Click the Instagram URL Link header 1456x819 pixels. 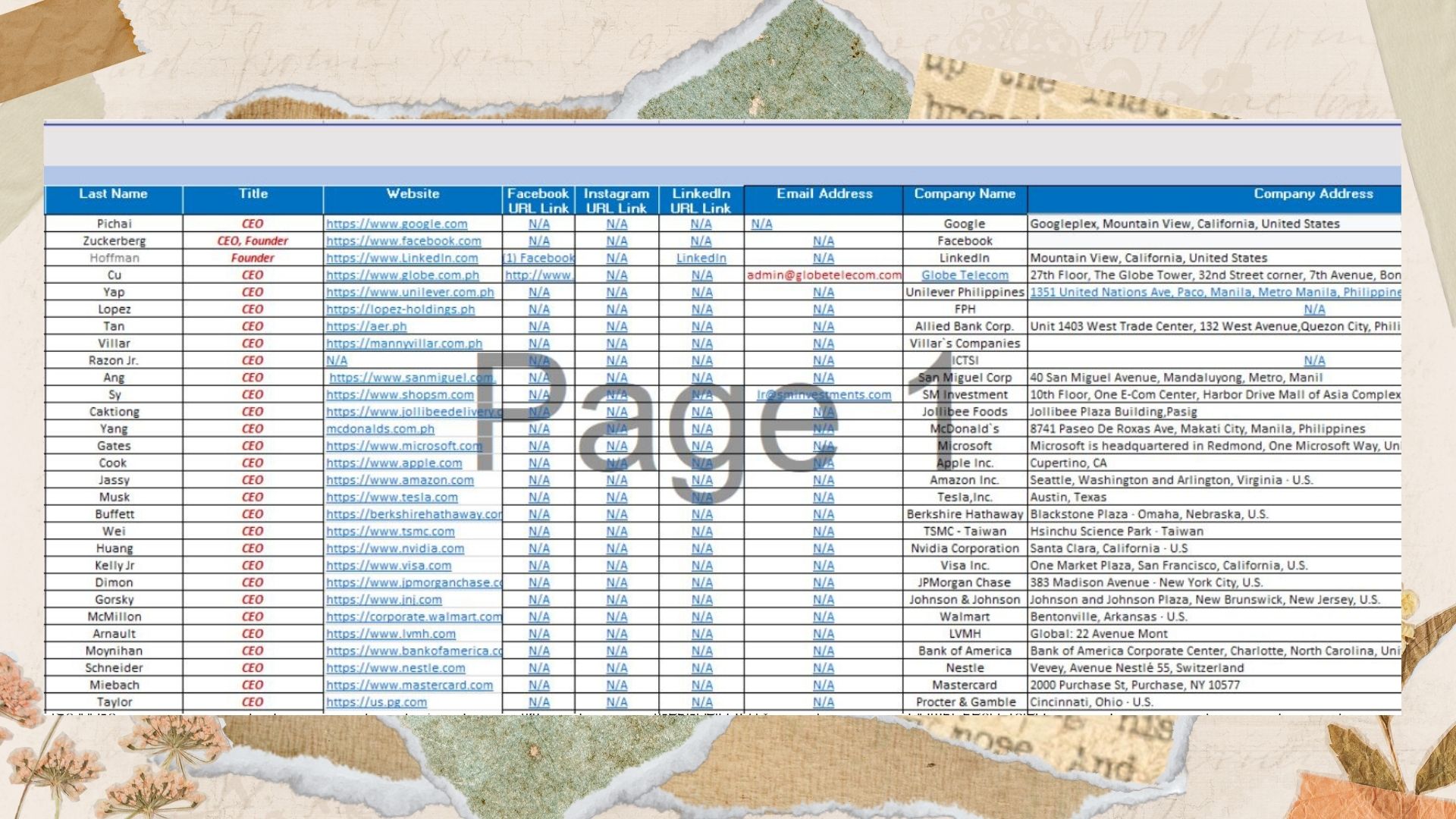point(617,201)
